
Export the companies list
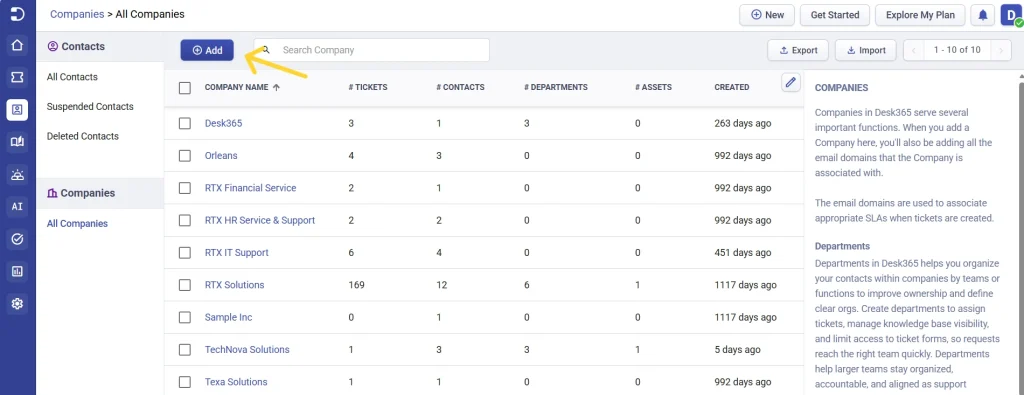(798, 50)
